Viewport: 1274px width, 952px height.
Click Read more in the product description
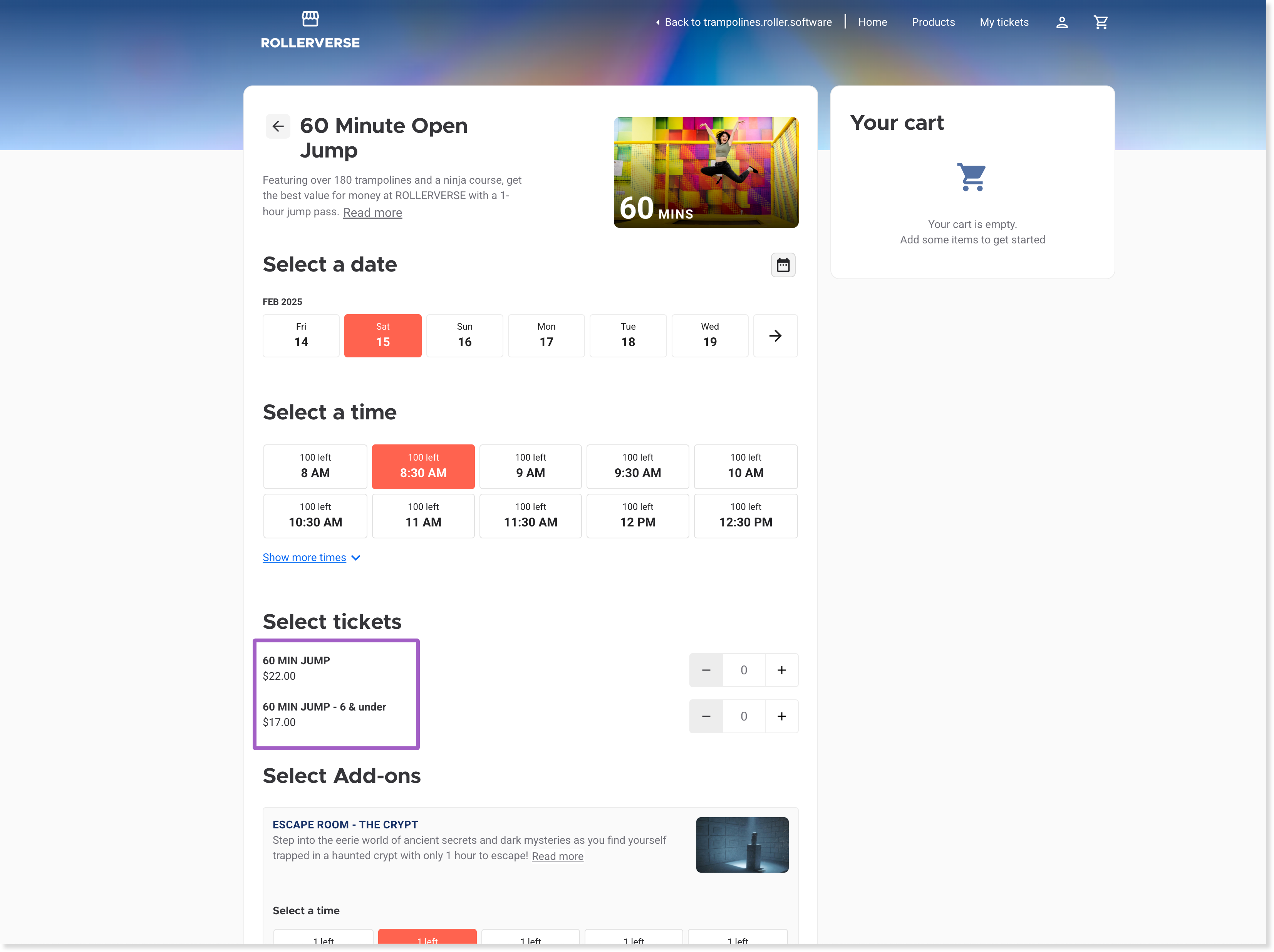coord(372,213)
